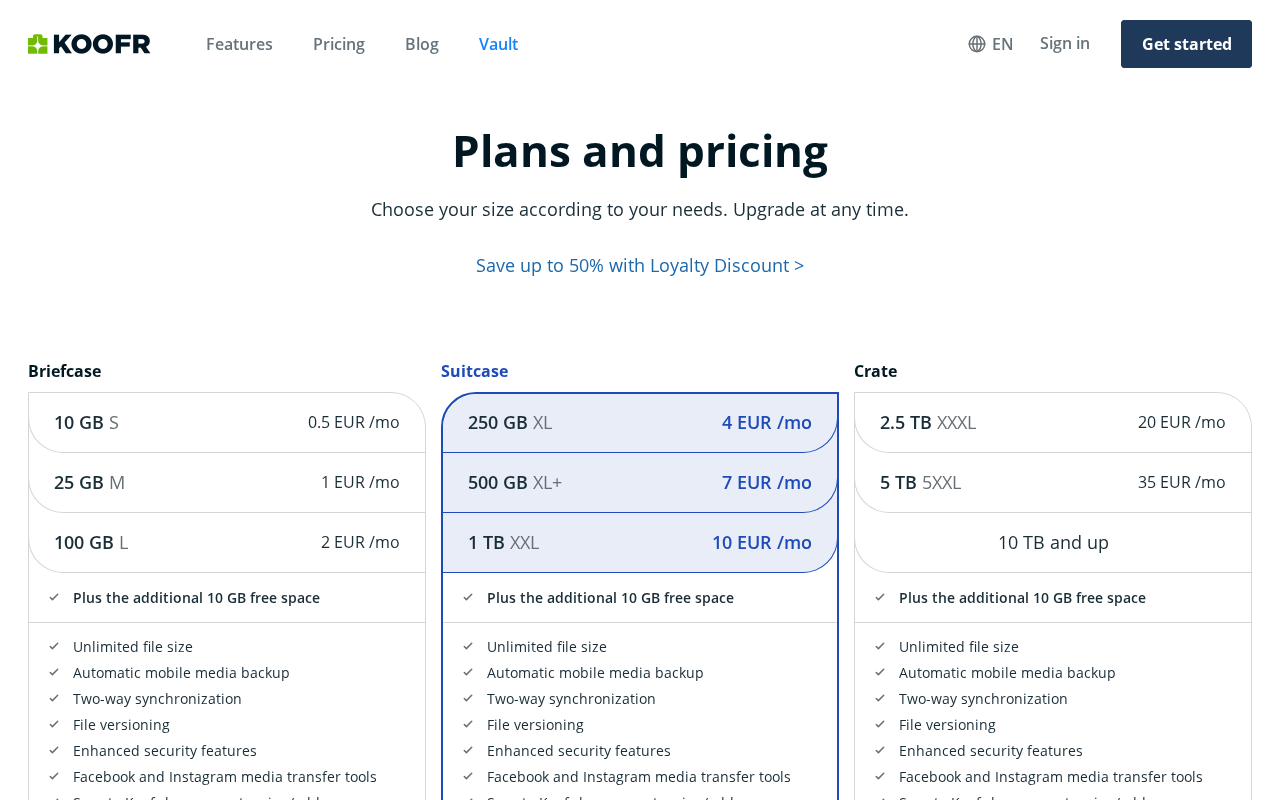Click the Koofr logo icon
1280x800 pixels.
tap(38, 44)
